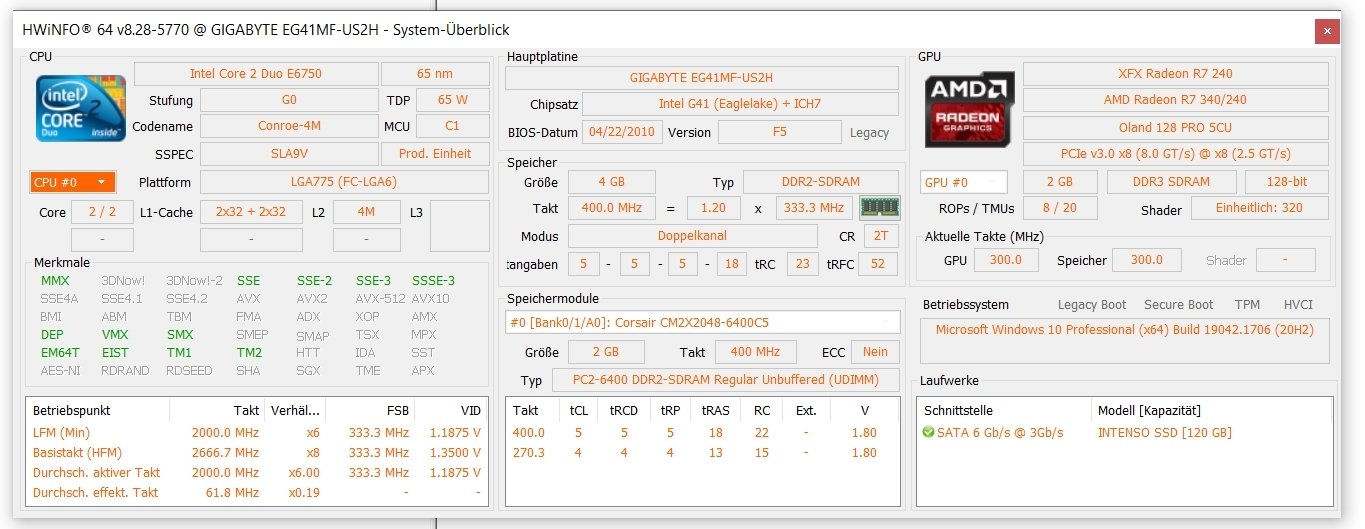This screenshot has height=529, width=1365.
Task: Click the VID column header
Action: (451, 410)
